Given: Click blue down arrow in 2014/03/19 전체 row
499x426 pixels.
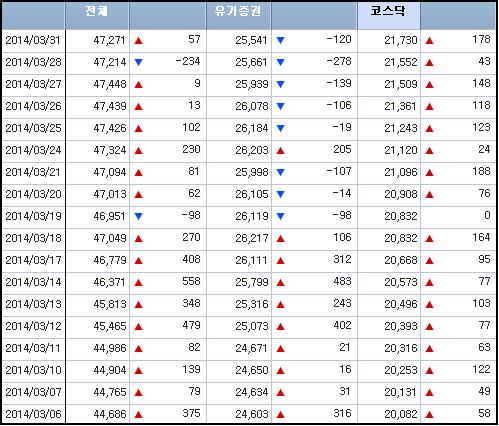Looking at the screenshot, I should (x=138, y=217).
